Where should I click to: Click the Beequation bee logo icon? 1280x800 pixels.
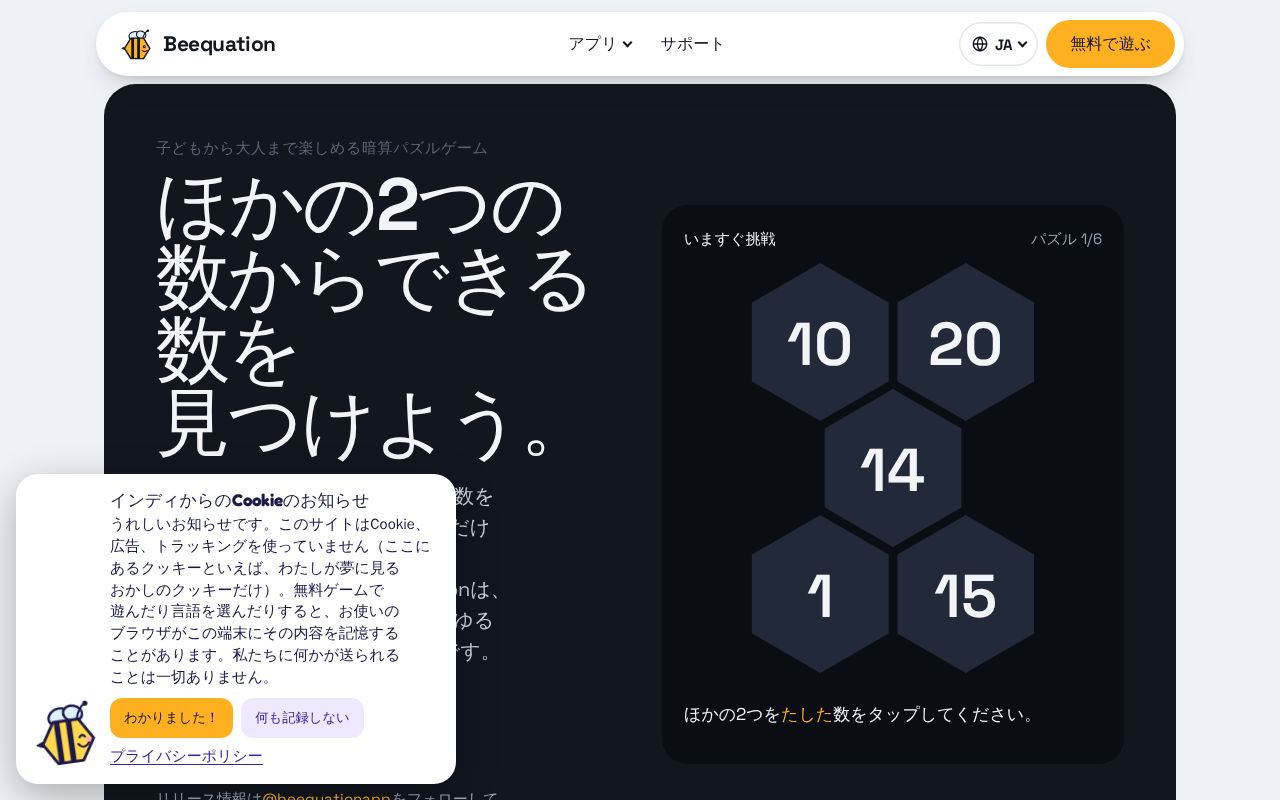[x=136, y=44]
